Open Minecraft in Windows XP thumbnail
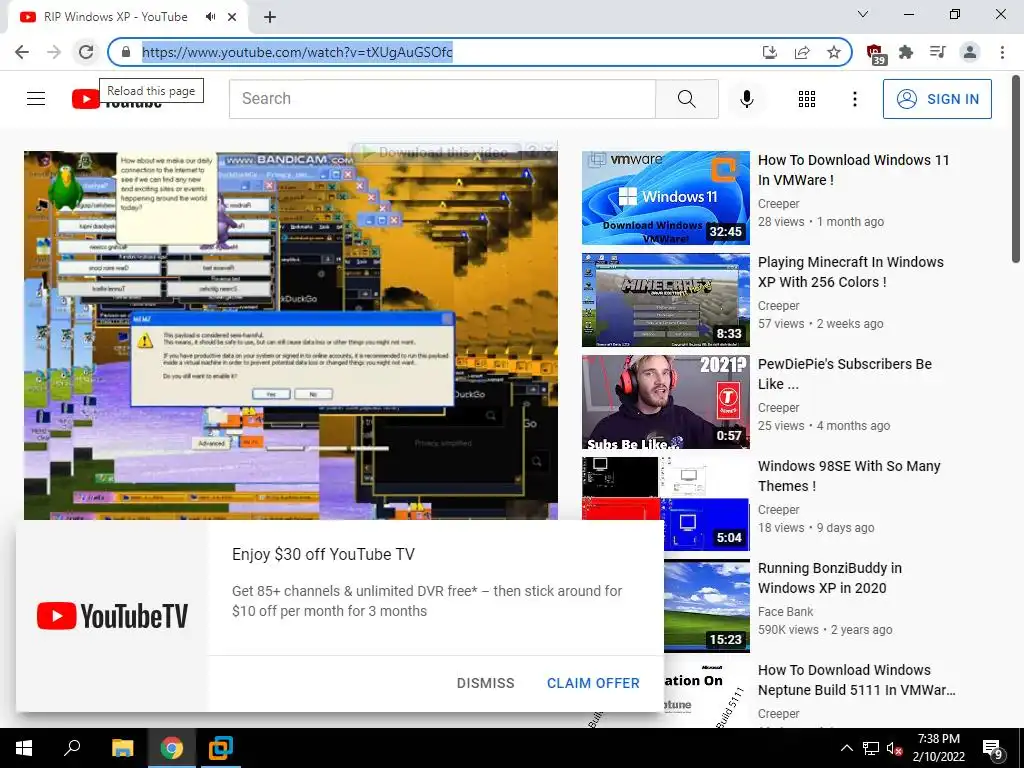 coord(665,300)
